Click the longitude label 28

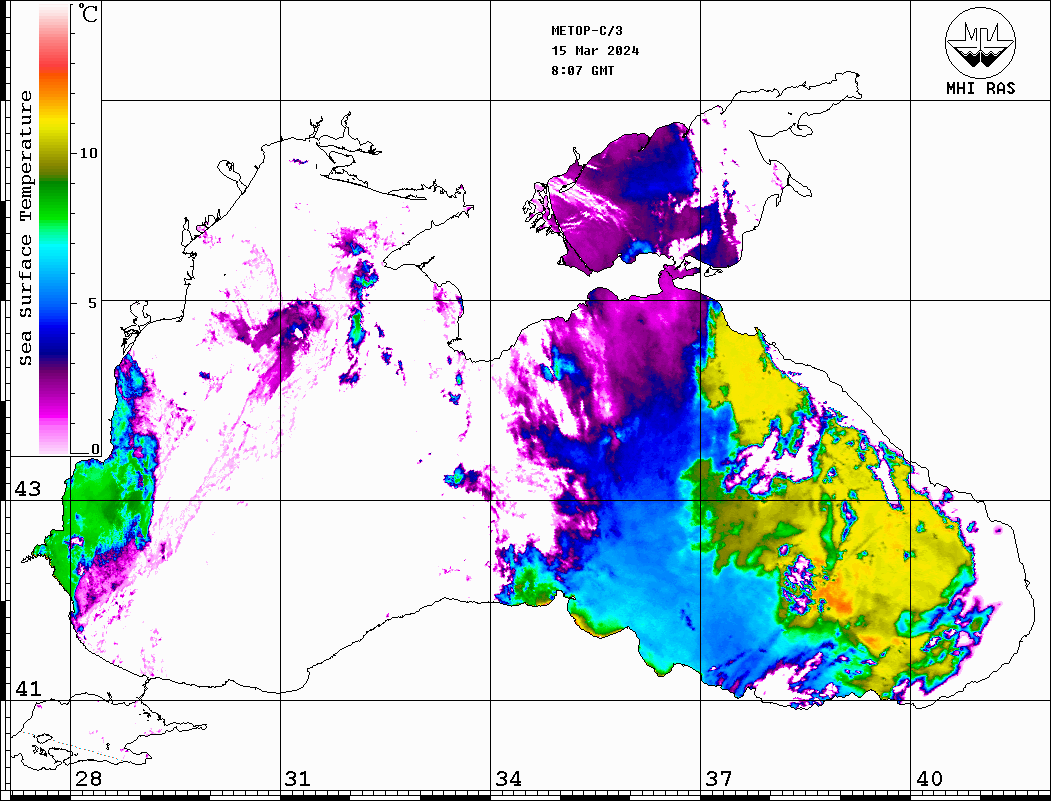coord(88,779)
